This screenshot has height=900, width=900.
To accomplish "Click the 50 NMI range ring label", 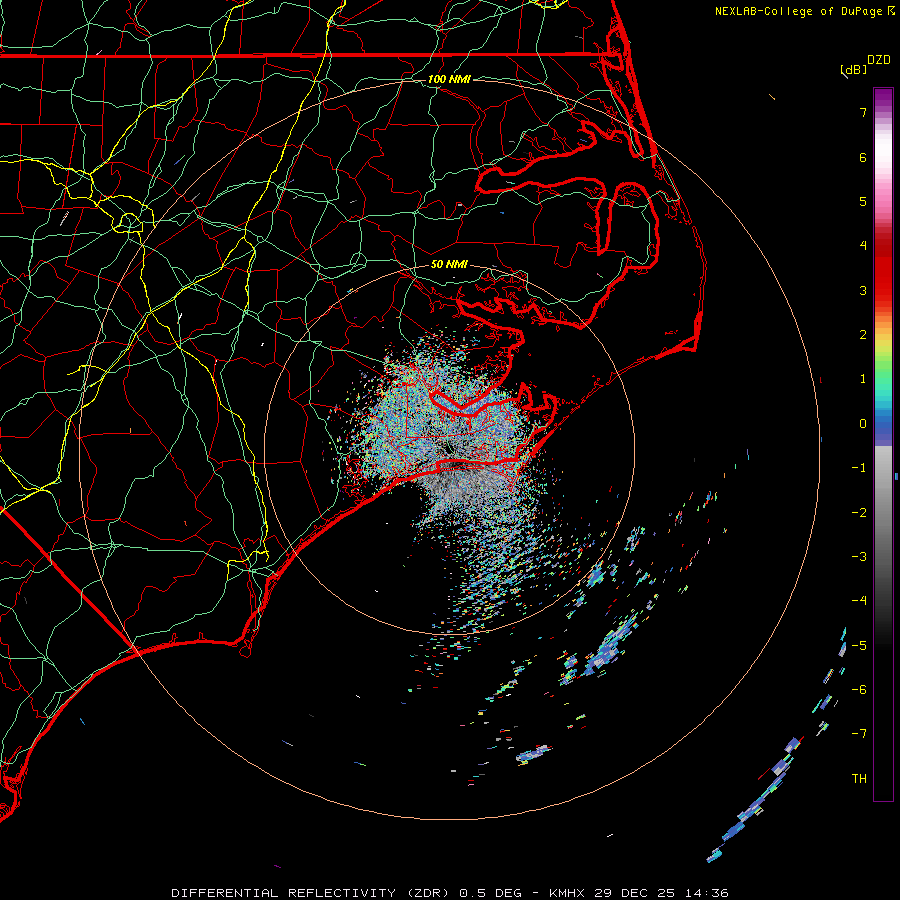I will [449, 264].
